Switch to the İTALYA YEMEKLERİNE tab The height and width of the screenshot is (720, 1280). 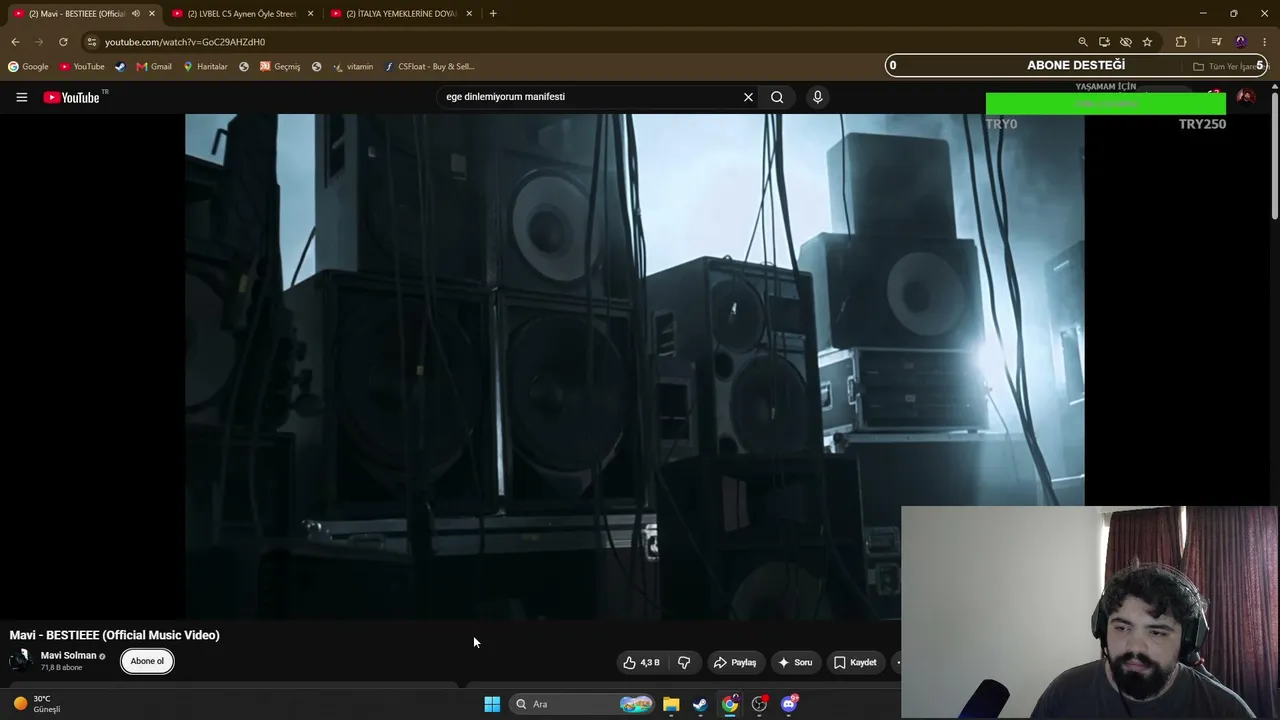pos(402,13)
